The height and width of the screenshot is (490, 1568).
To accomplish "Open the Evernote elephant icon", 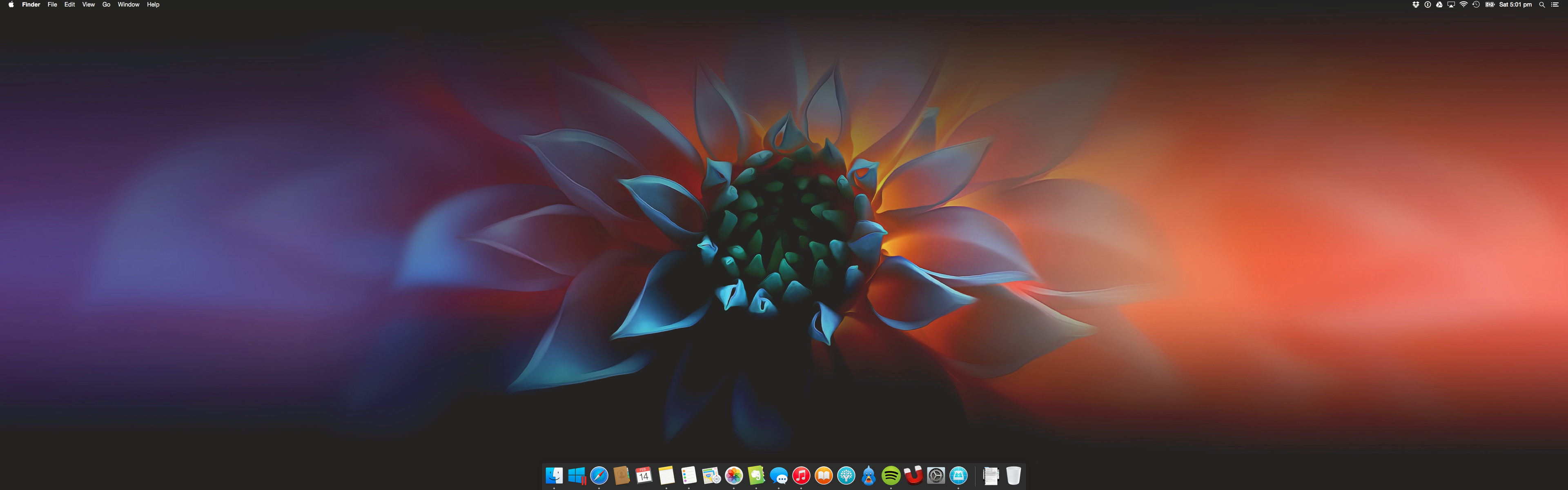I will point(756,475).
